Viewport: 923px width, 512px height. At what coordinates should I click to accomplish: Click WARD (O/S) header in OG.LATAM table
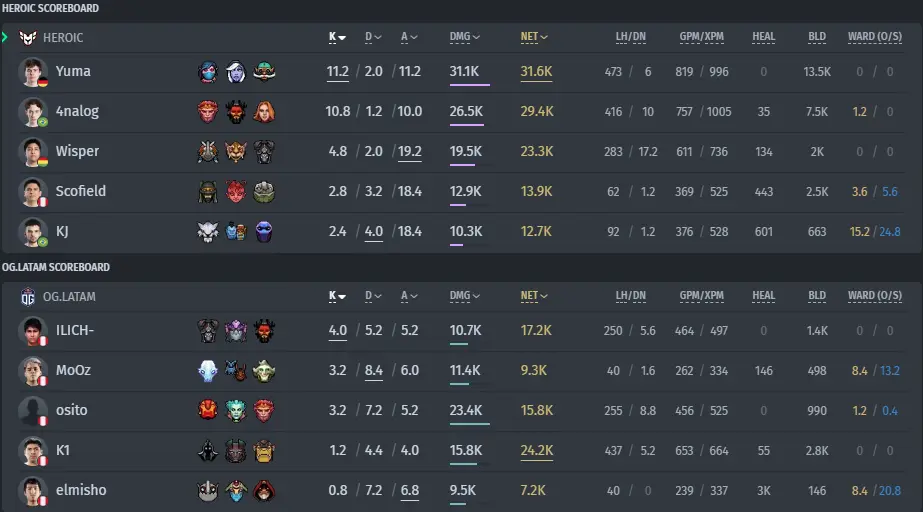click(x=875, y=296)
